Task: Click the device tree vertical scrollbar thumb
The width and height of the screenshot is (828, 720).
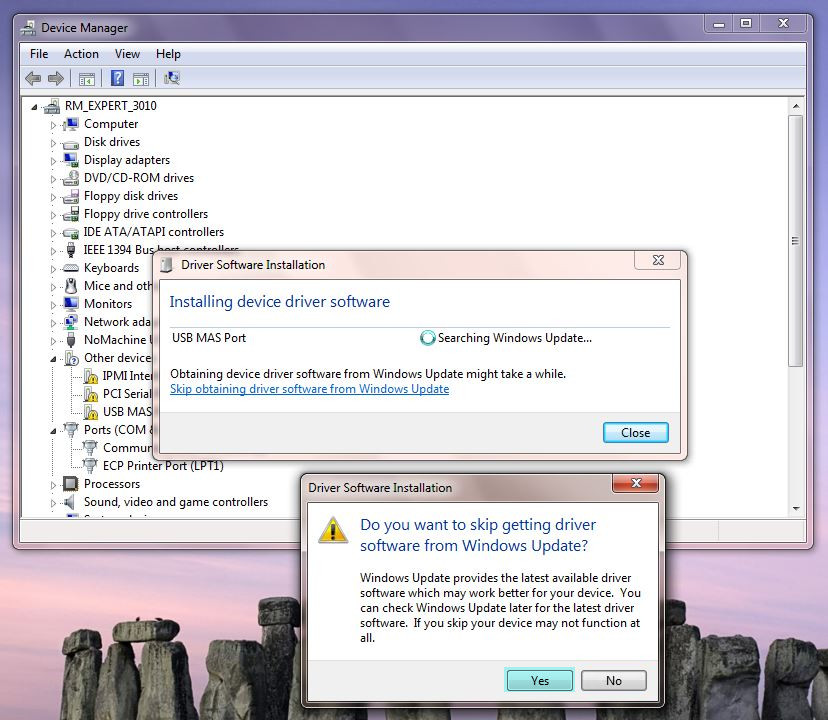Action: [796, 241]
